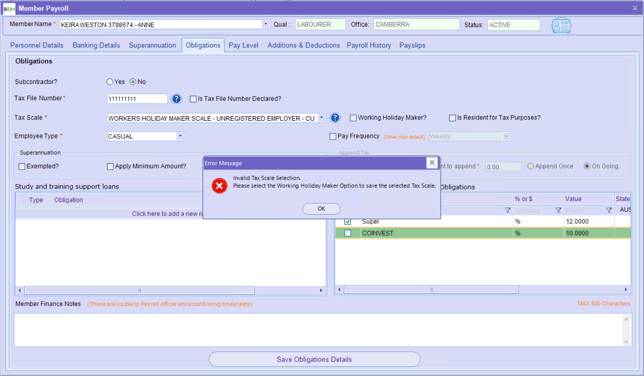Screen dimensions: 644x376
Task: Select the Append Once radio option
Action: [x=531, y=166]
